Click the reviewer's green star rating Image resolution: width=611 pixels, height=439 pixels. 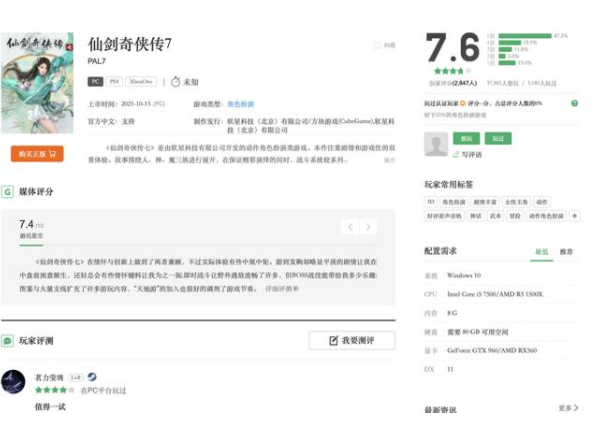(55, 390)
